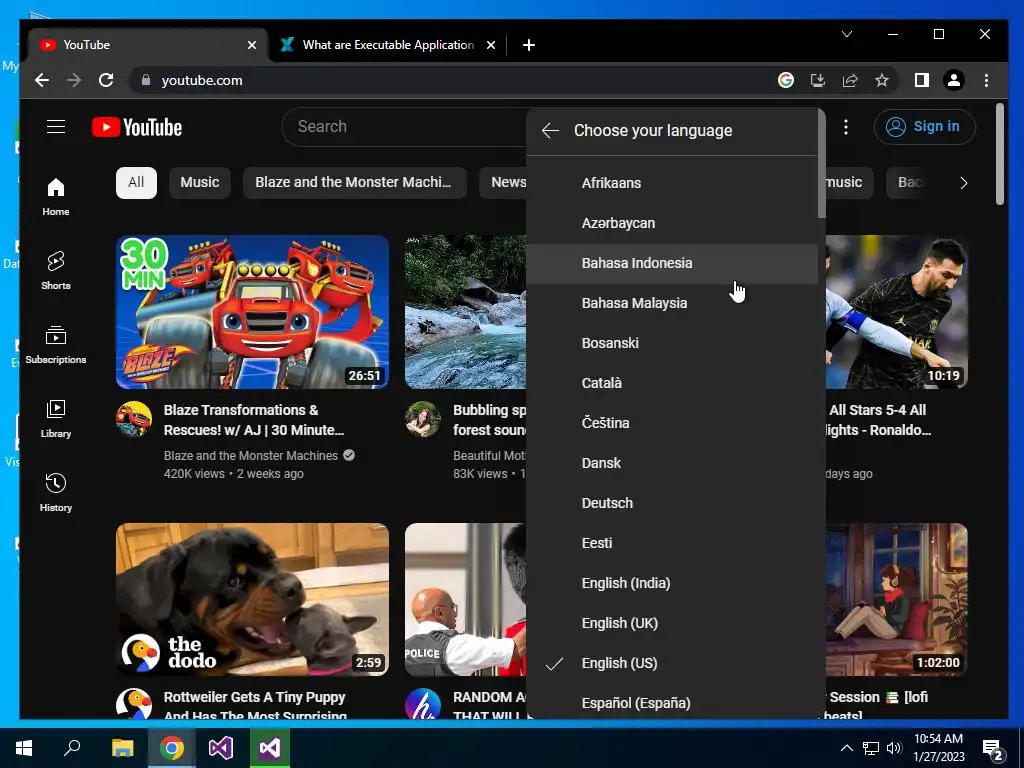Click YouTube page vertical scrollbar
Viewport: 1024px width, 768px height.
tap(1000, 154)
